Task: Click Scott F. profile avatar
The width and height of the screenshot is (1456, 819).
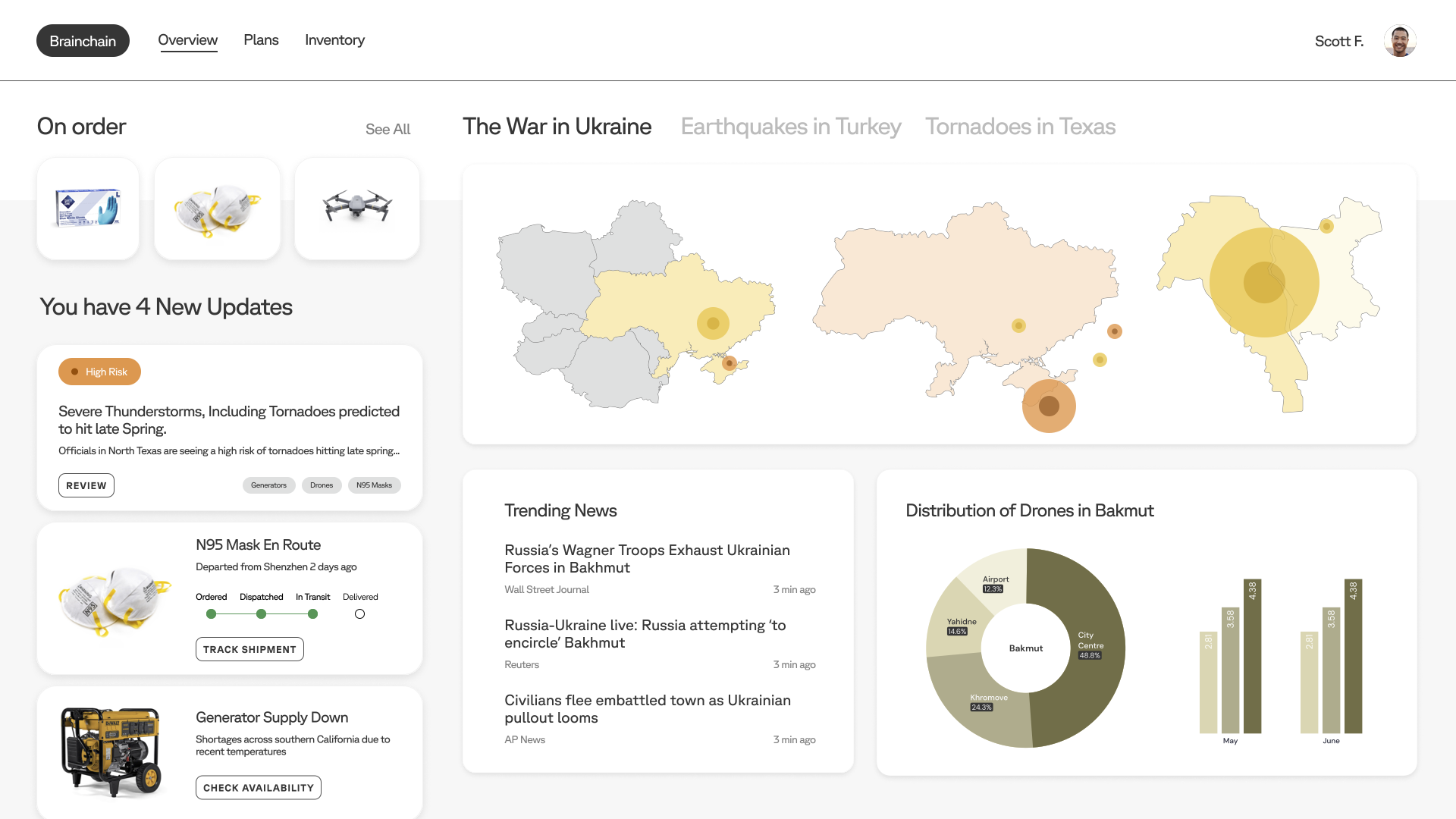Action: click(1399, 41)
